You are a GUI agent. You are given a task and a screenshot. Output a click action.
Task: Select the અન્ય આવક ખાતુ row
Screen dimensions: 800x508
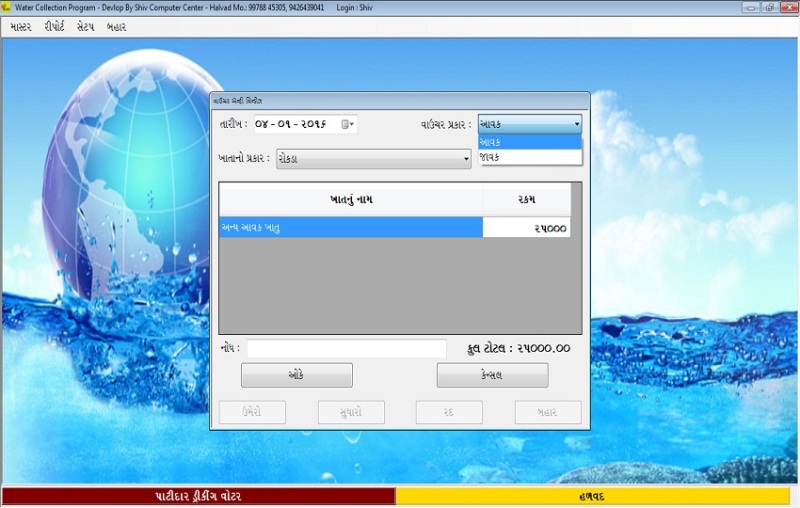click(x=350, y=228)
